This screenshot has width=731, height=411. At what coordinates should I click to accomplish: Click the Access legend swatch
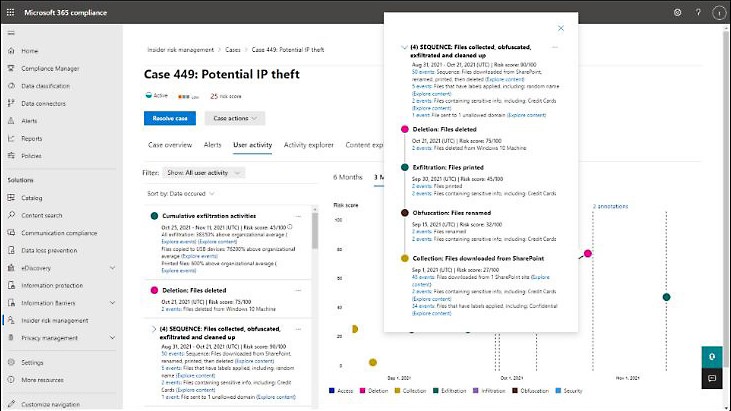click(331, 390)
